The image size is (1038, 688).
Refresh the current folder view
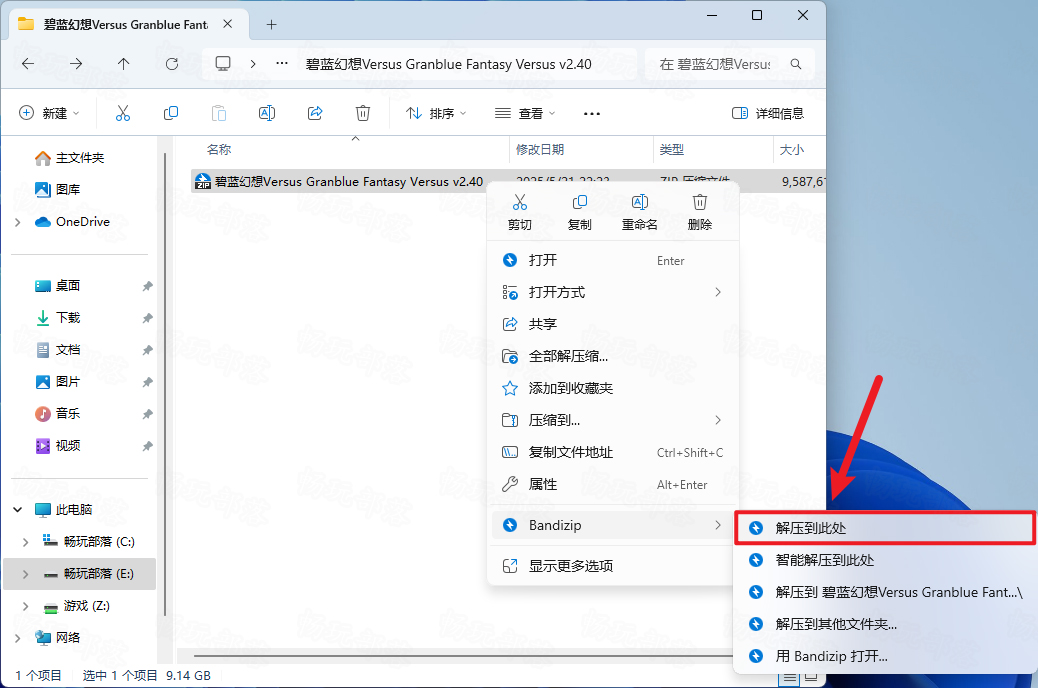[x=172, y=64]
